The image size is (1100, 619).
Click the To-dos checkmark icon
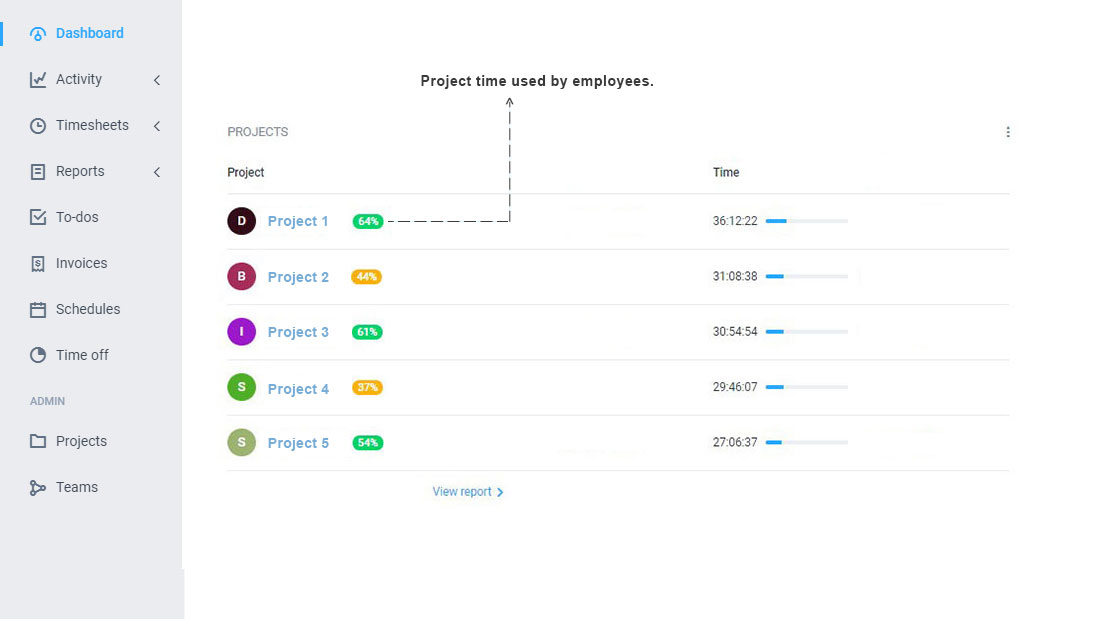(38, 217)
